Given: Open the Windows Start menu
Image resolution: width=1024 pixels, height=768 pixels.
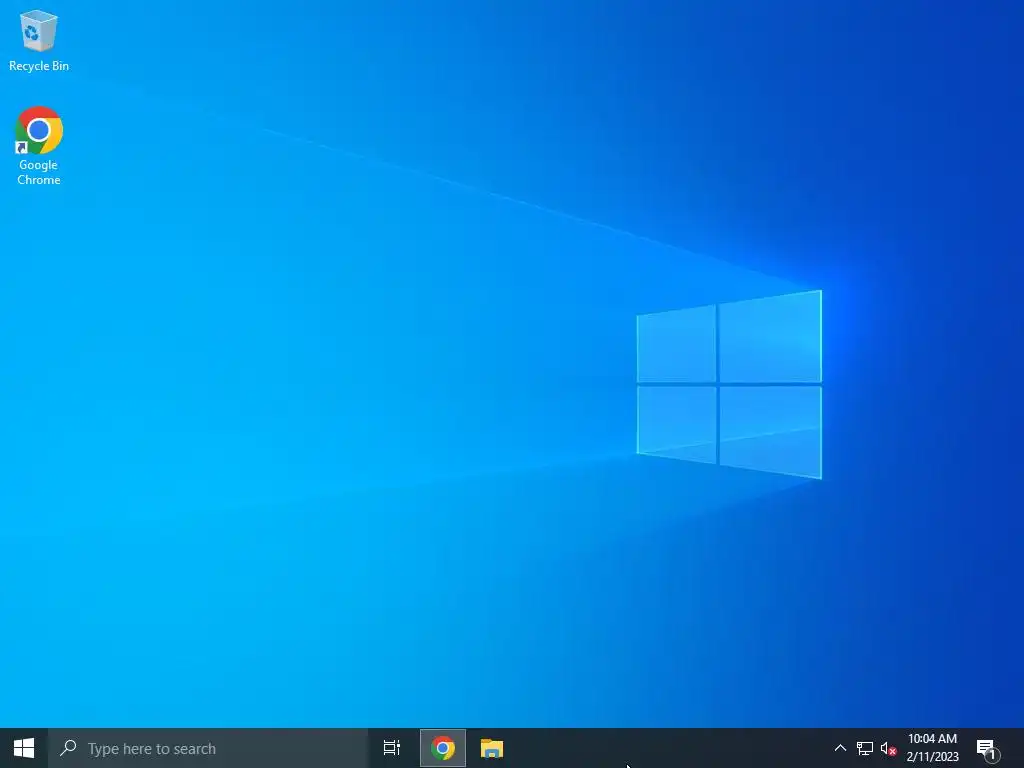Looking at the screenshot, I should pyautogui.click(x=24, y=748).
